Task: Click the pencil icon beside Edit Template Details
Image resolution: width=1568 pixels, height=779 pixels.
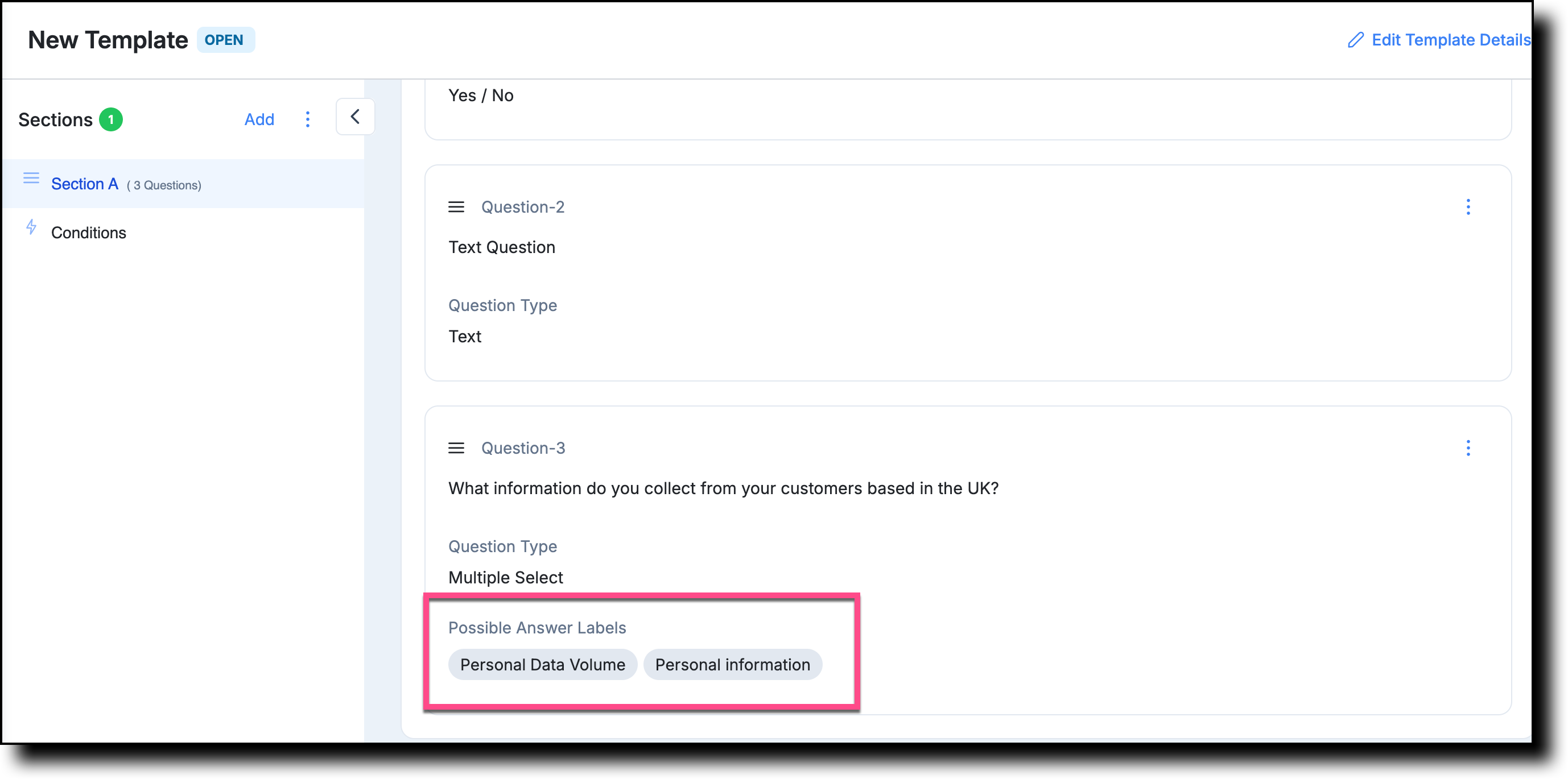Action: point(1356,40)
